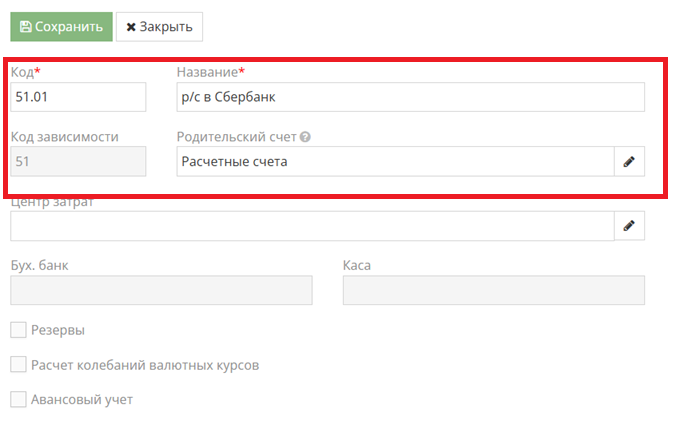The image size is (681, 440).
Task: Click the pencil icon for Центр затрат
Action: [x=629, y=226]
